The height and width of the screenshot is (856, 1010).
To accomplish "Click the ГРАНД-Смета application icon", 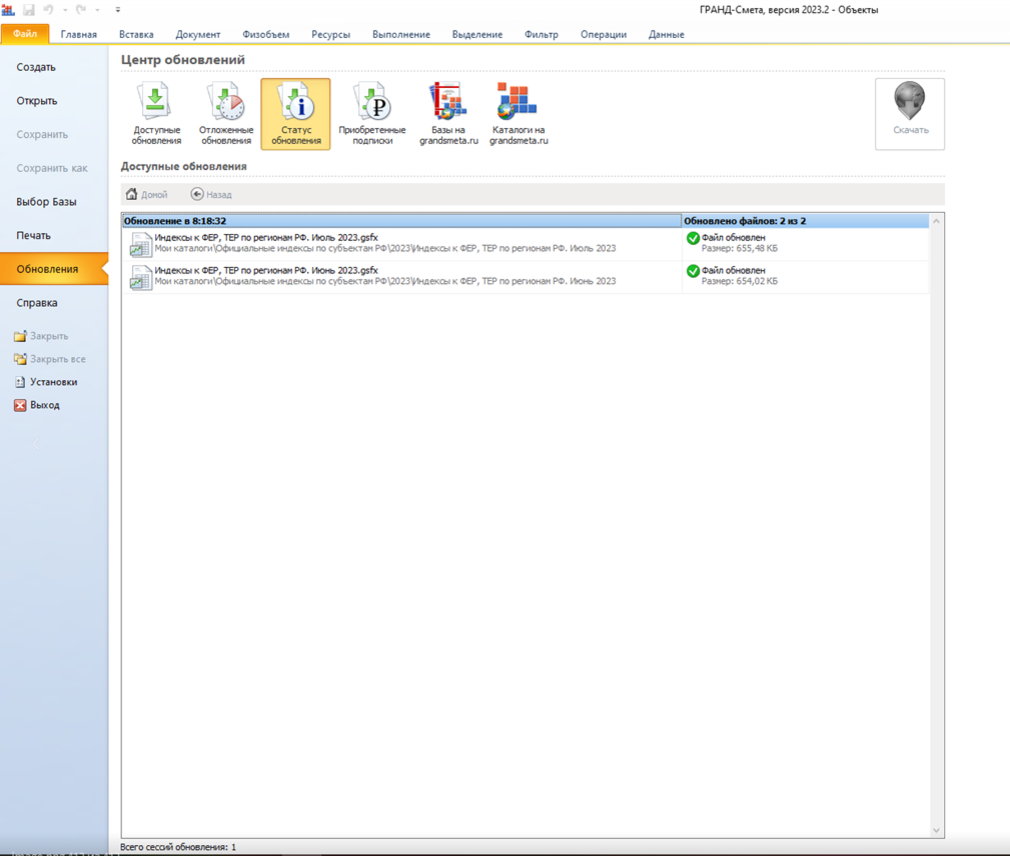I will (8, 10).
